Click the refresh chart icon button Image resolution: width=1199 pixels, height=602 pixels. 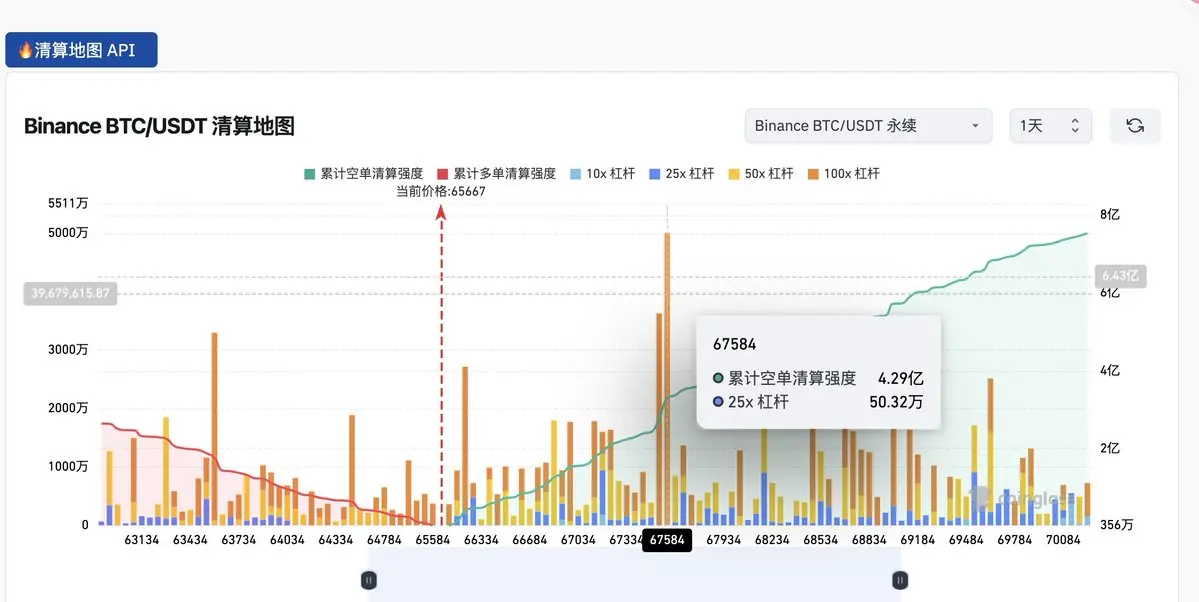[x=1135, y=125]
